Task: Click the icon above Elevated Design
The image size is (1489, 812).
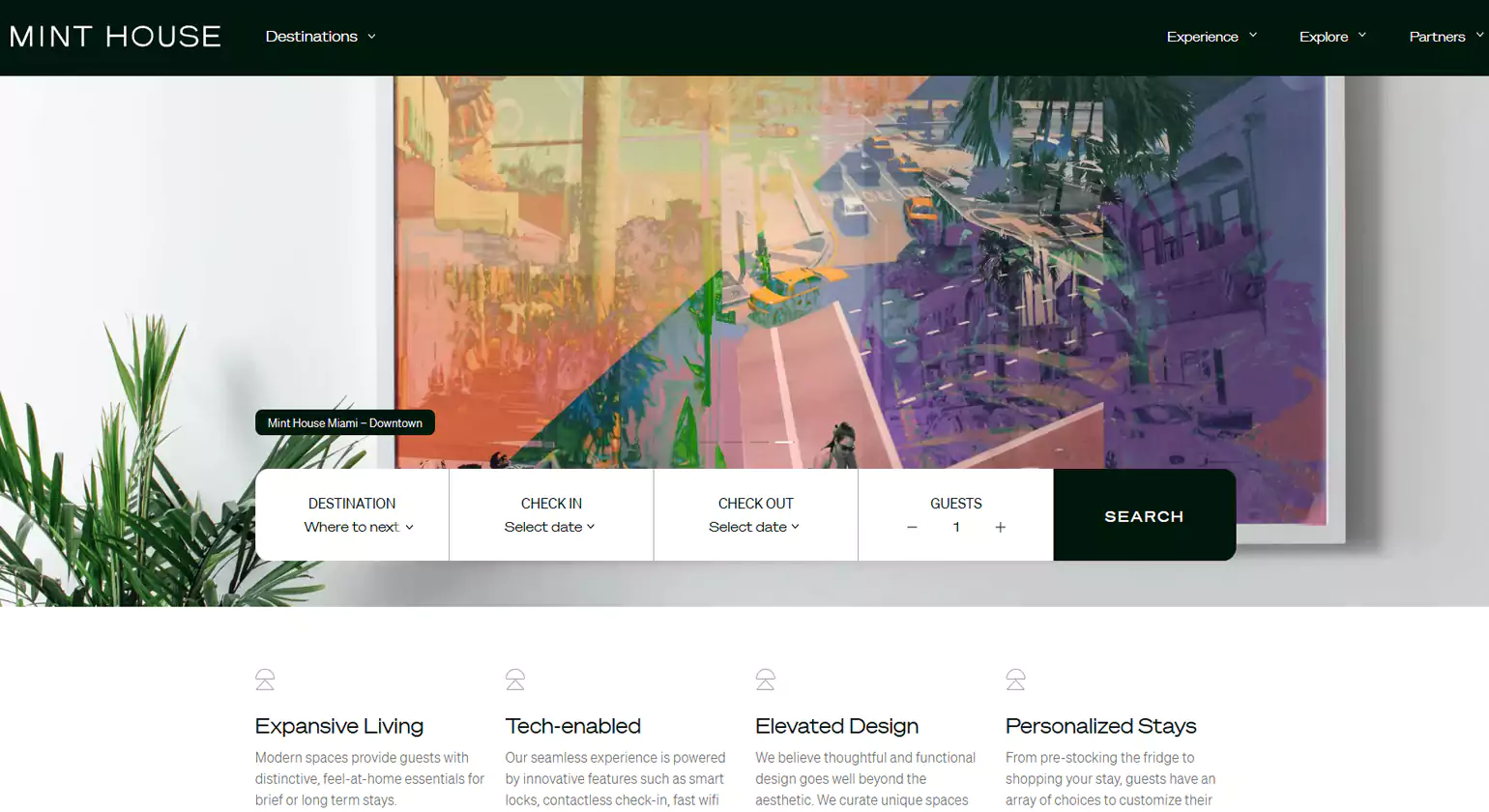Action: [765, 680]
